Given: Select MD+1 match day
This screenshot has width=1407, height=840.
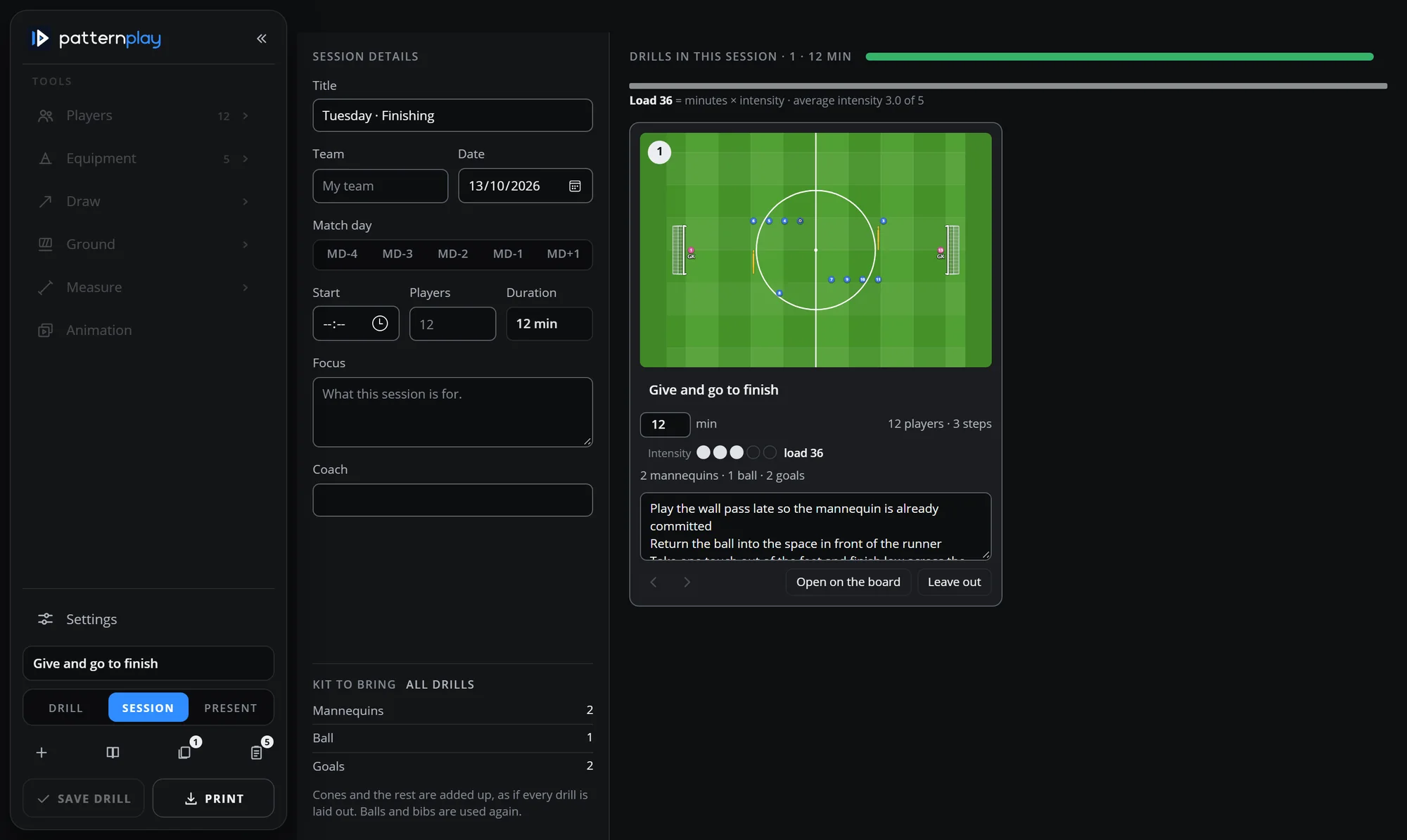Looking at the screenshot, I should pyautogui.click(x=564, y=254).
